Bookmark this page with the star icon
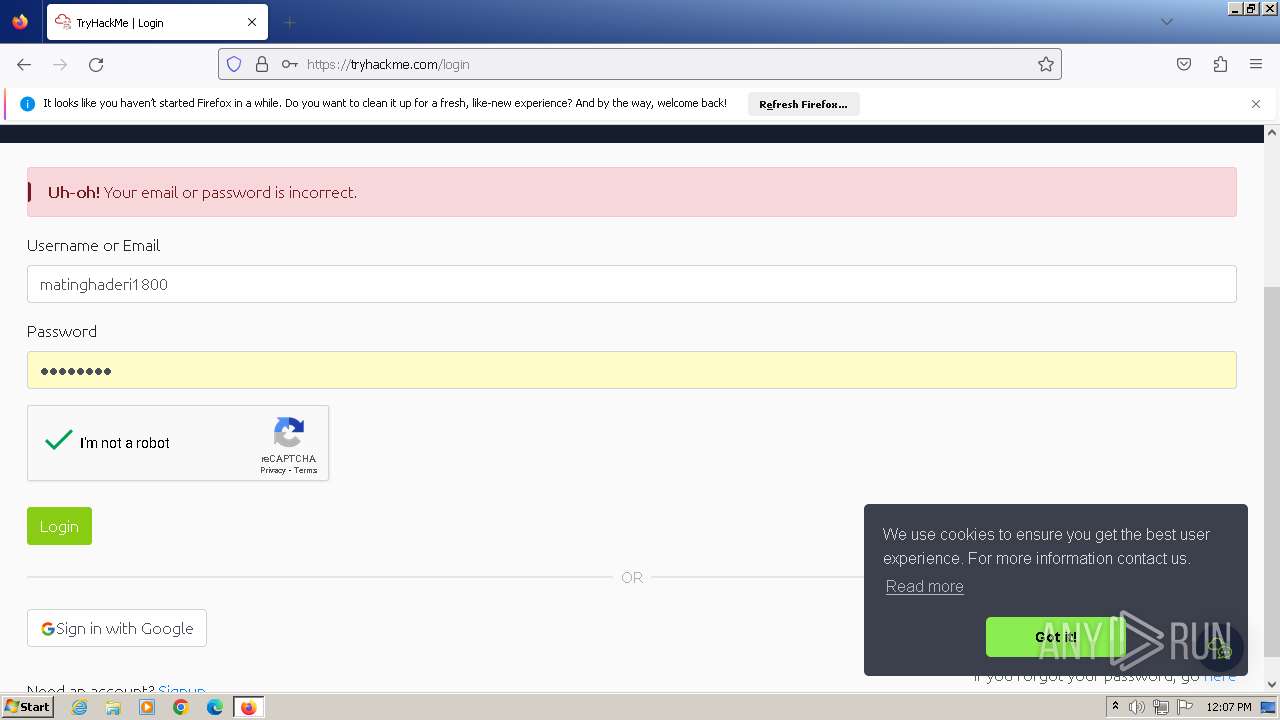 (x=1046, y=64)
